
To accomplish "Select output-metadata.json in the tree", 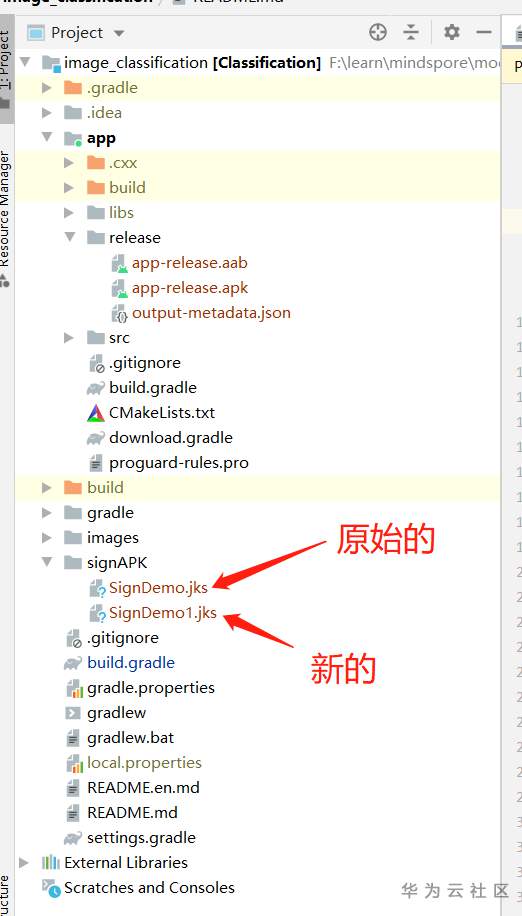I will coord(211,313).
